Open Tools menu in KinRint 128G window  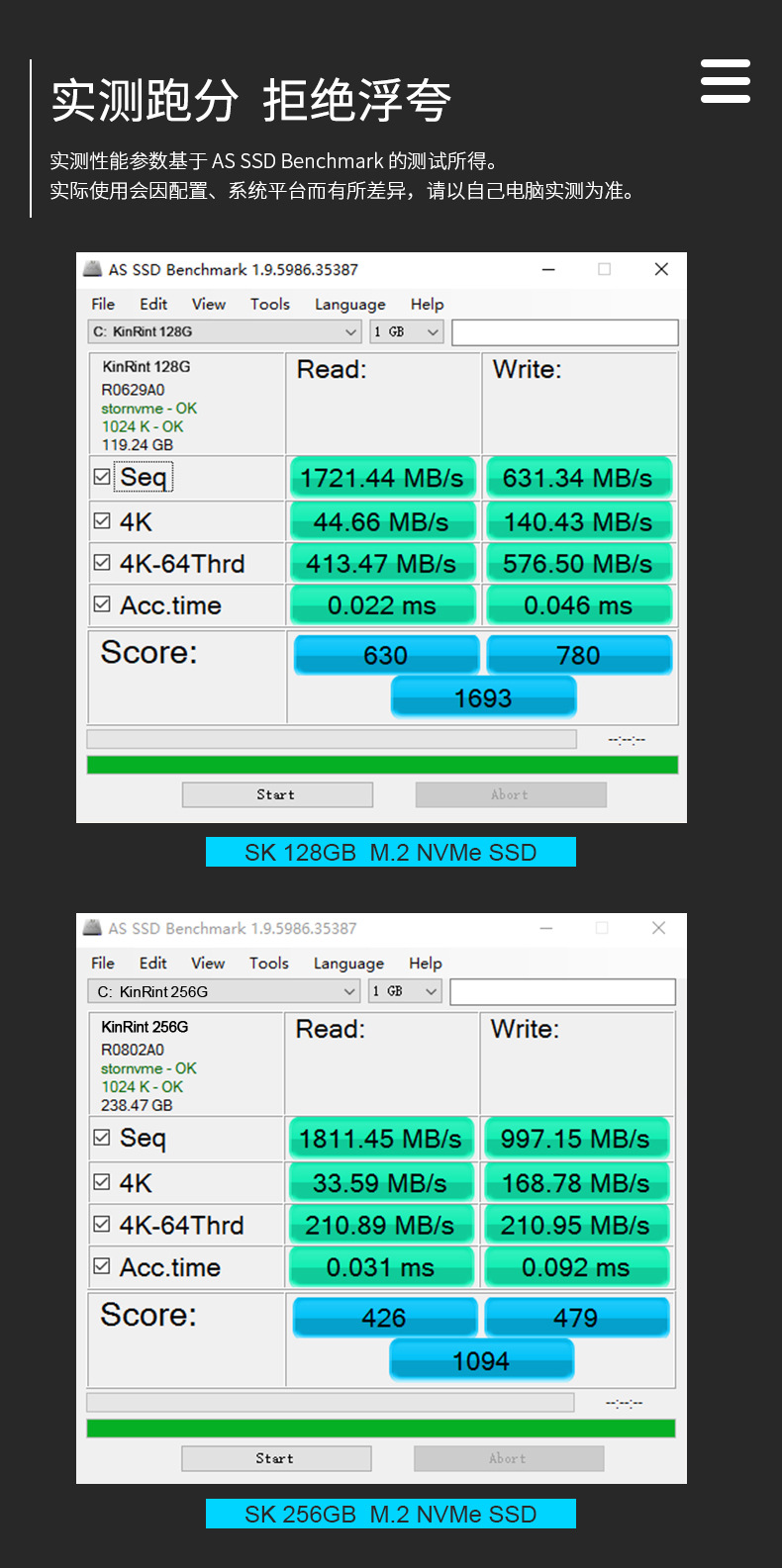(270, 304)
